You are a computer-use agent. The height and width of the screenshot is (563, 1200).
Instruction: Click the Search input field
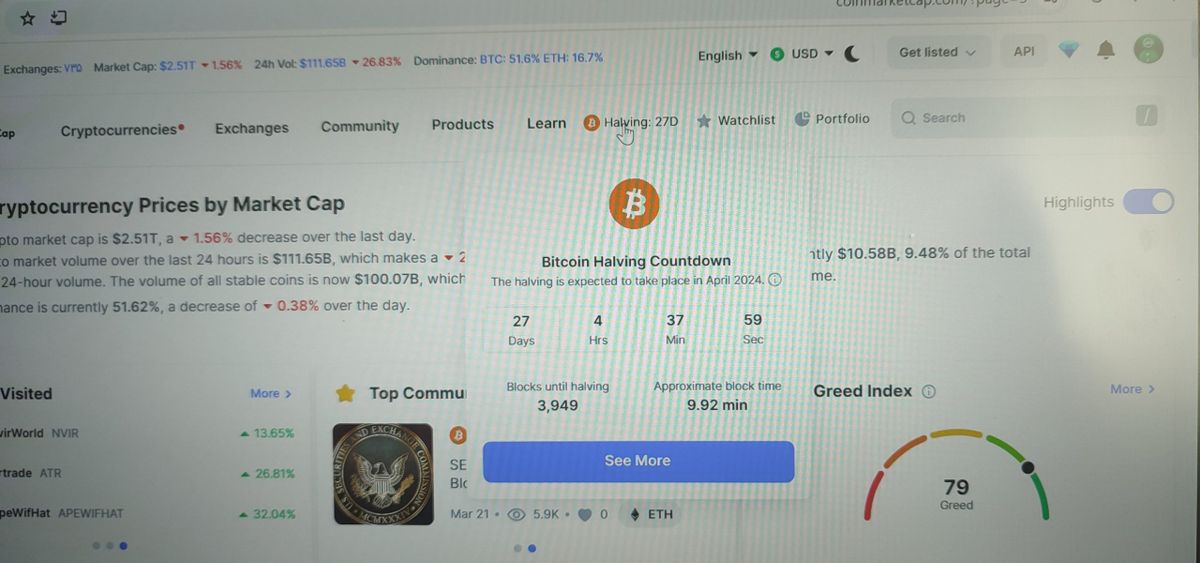(1028, 117)
